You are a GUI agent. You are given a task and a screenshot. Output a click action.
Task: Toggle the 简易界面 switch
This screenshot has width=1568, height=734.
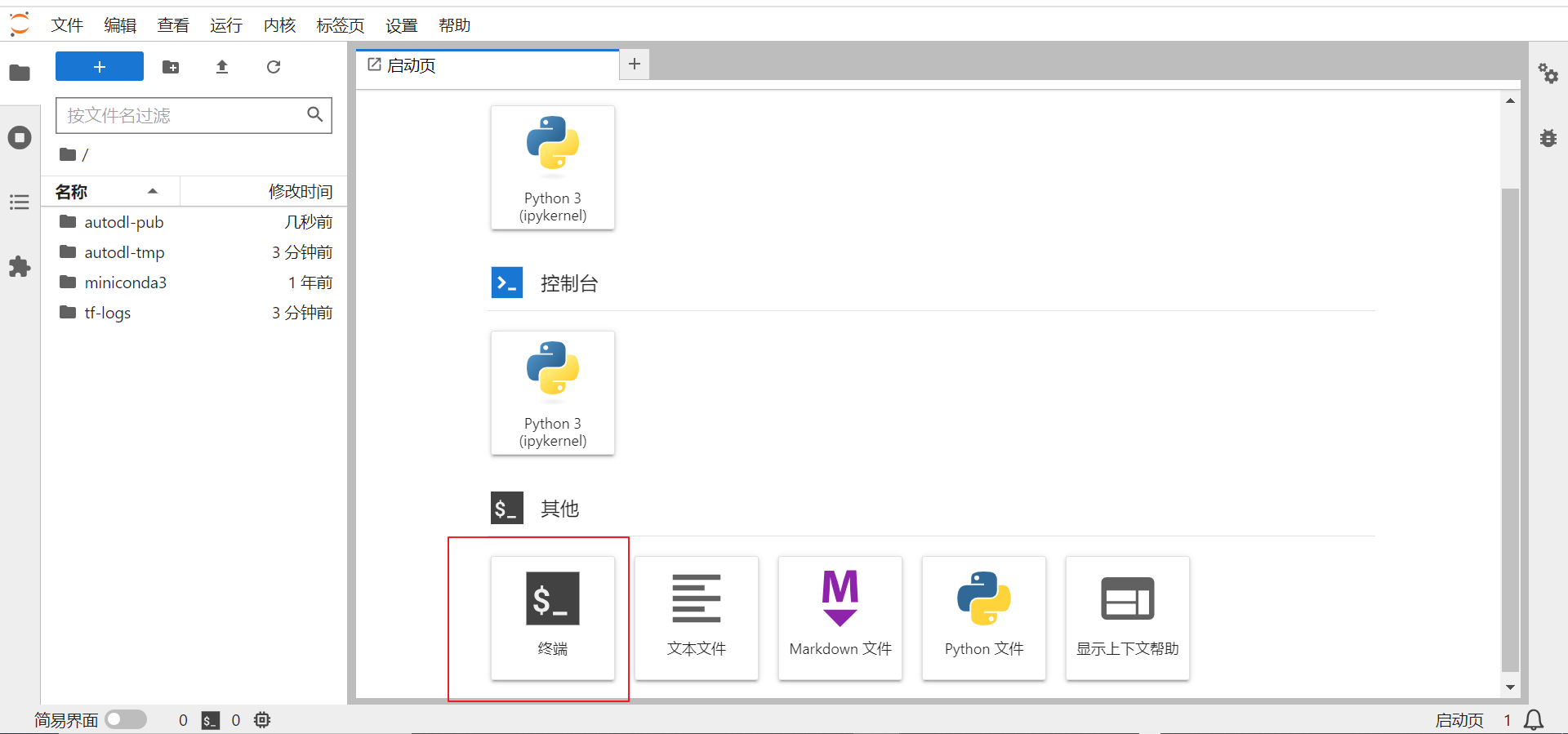click(x=126, y=719)
